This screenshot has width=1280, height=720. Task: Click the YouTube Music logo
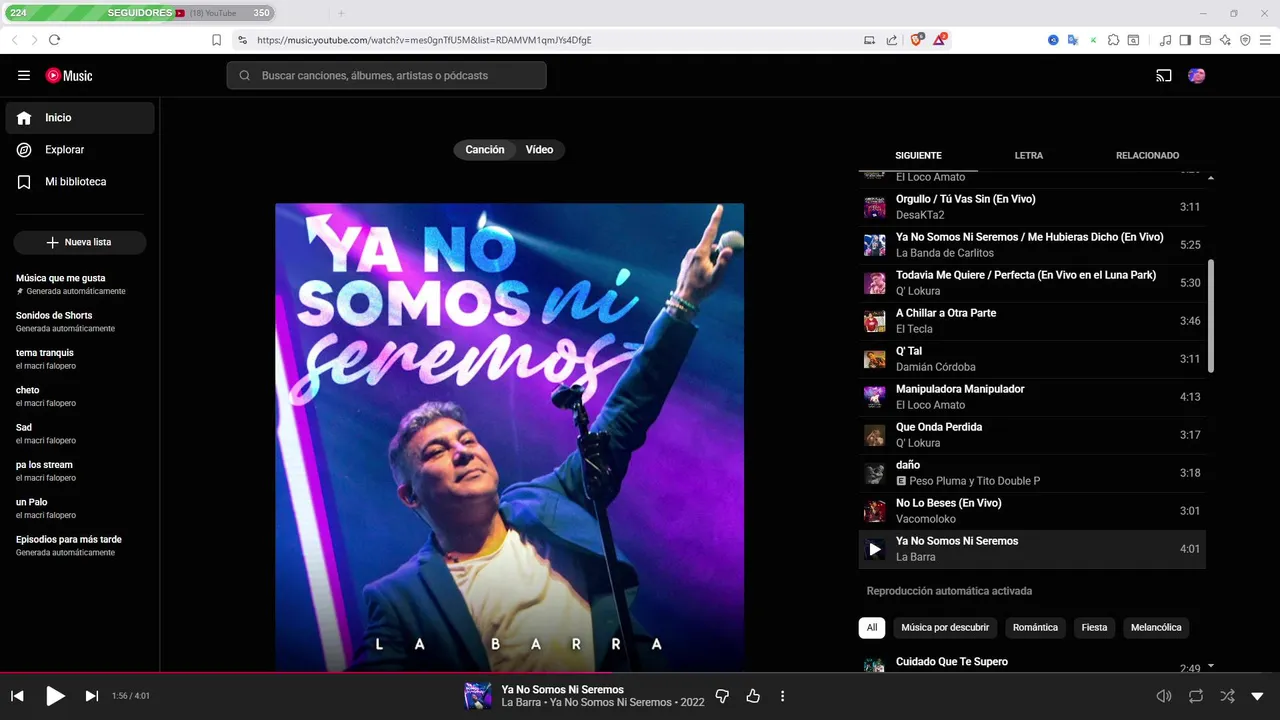click(x=69, y=75)
